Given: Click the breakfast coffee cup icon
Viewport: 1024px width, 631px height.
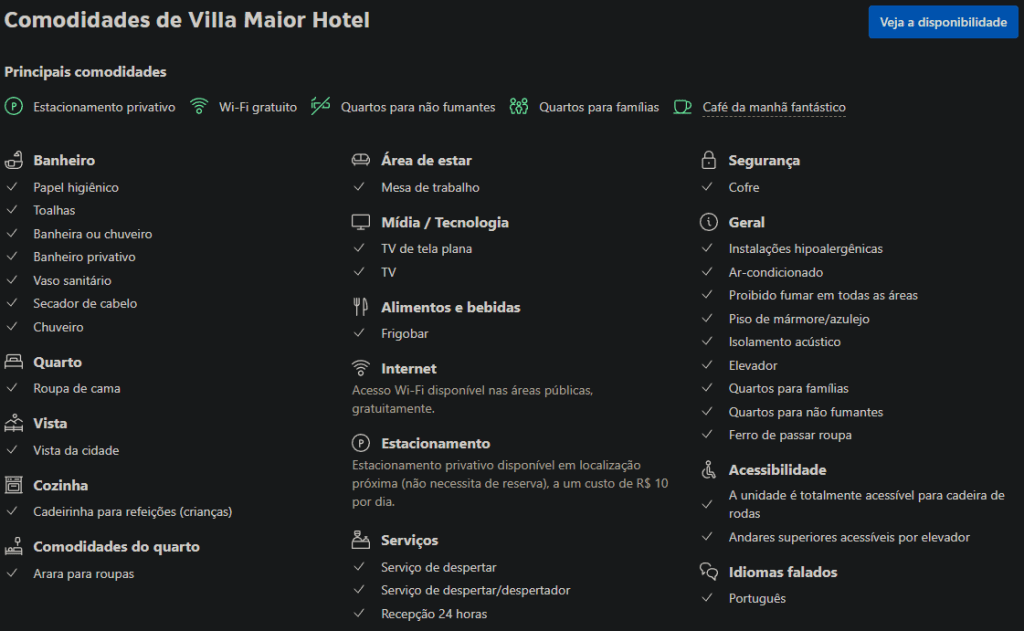Looking at the screenshot, I should (x=682, y=107).
